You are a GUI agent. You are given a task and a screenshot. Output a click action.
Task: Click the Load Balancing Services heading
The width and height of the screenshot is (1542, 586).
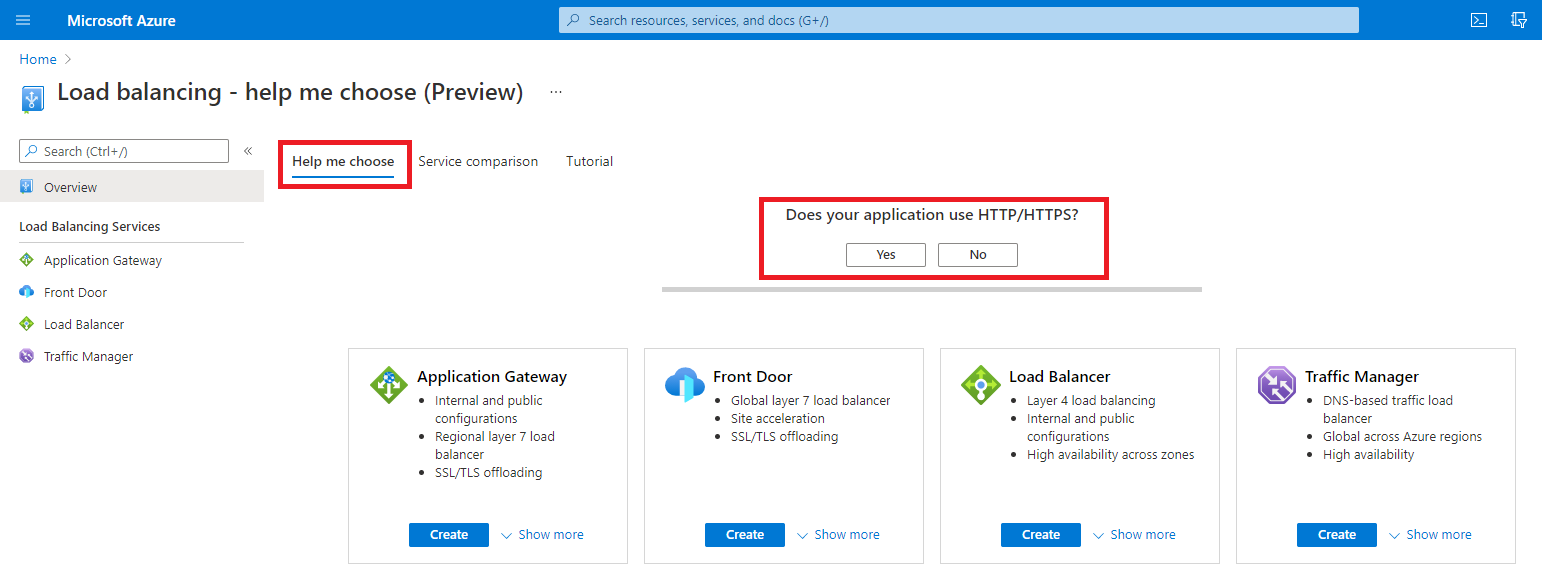[x=90, y=227]
